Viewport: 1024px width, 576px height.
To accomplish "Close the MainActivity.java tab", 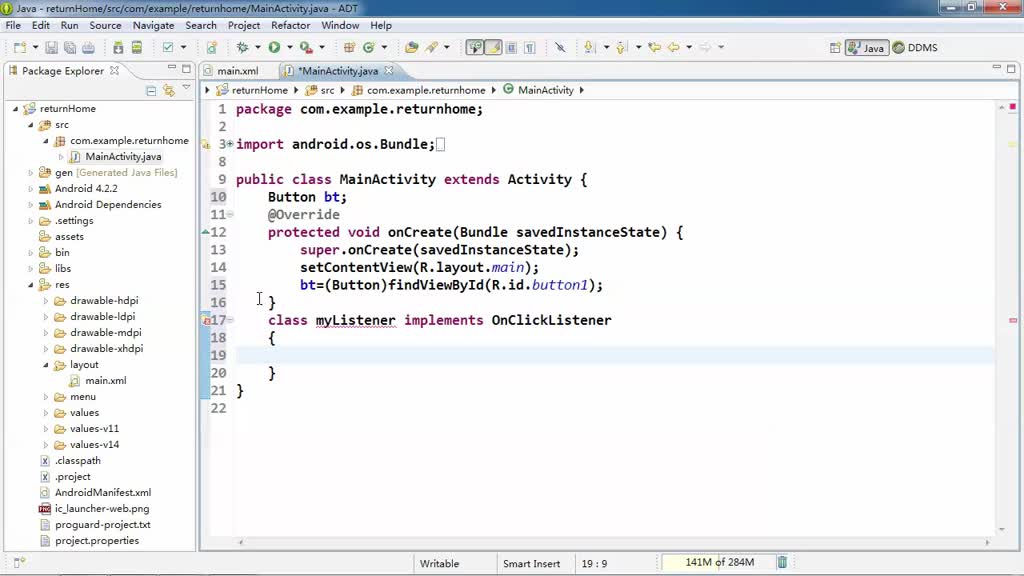I will click(x=389, y=70).
